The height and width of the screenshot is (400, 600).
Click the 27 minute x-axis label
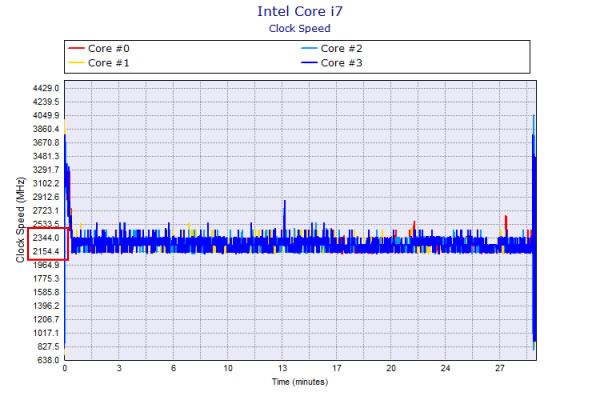(499, 368)
